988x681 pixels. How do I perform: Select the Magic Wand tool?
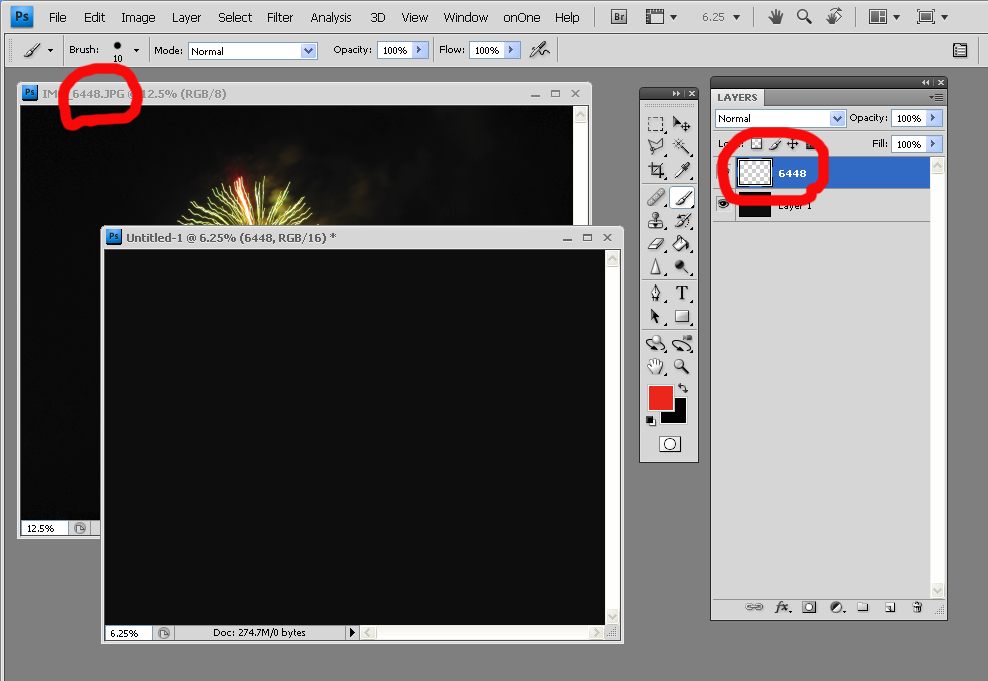point(682,146)
